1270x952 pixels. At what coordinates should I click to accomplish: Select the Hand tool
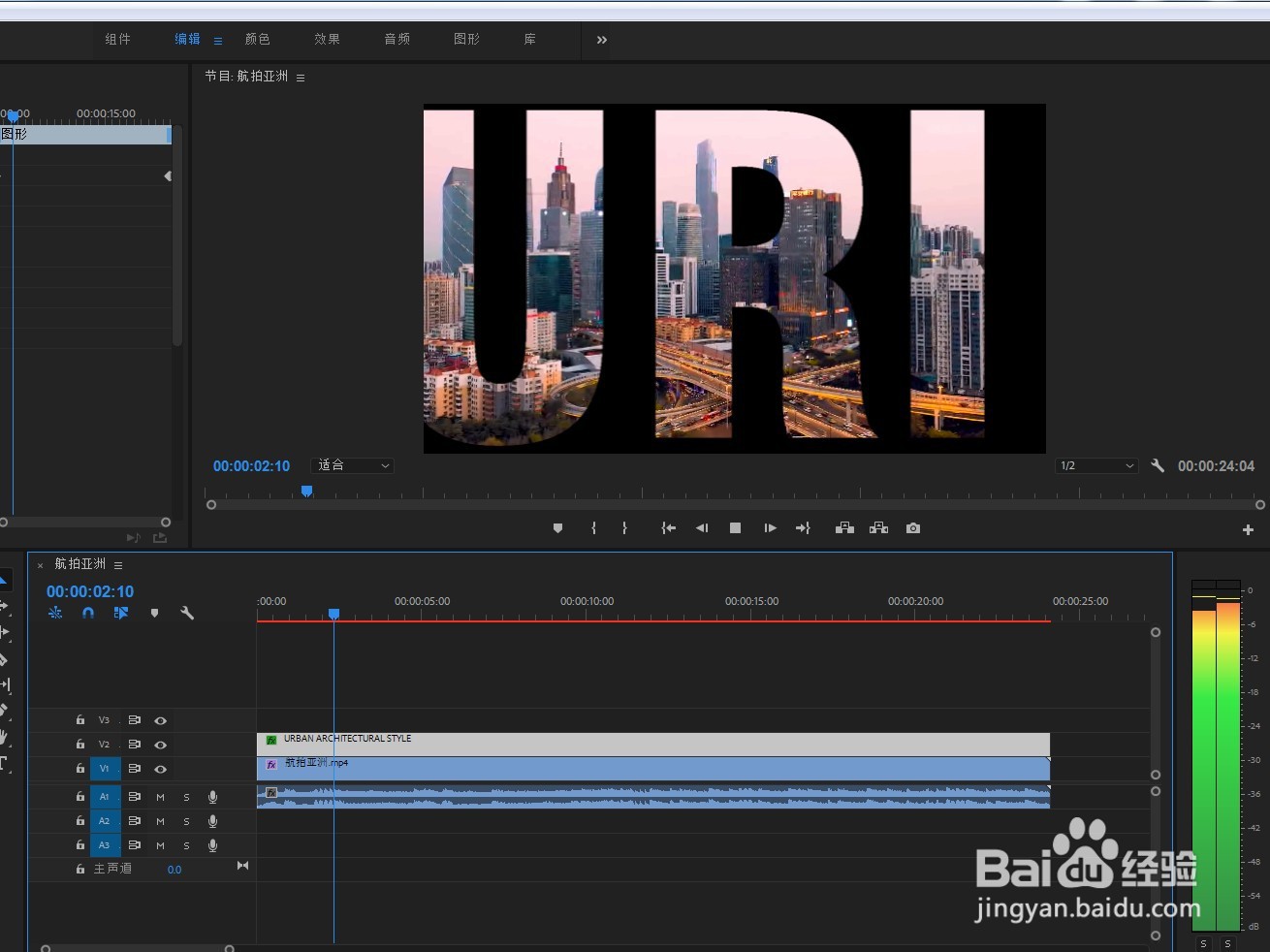pos(4,738)
